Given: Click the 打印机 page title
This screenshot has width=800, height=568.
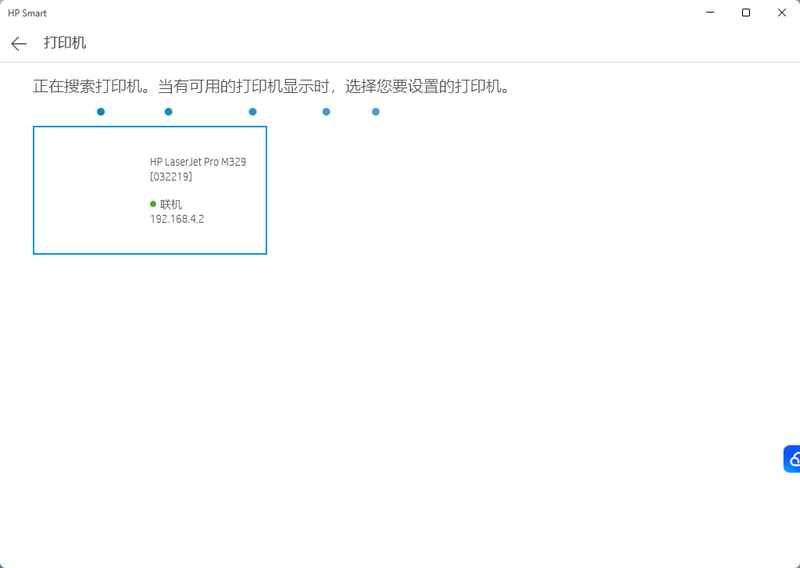Looking at the screenshot, I should point(65,44).
